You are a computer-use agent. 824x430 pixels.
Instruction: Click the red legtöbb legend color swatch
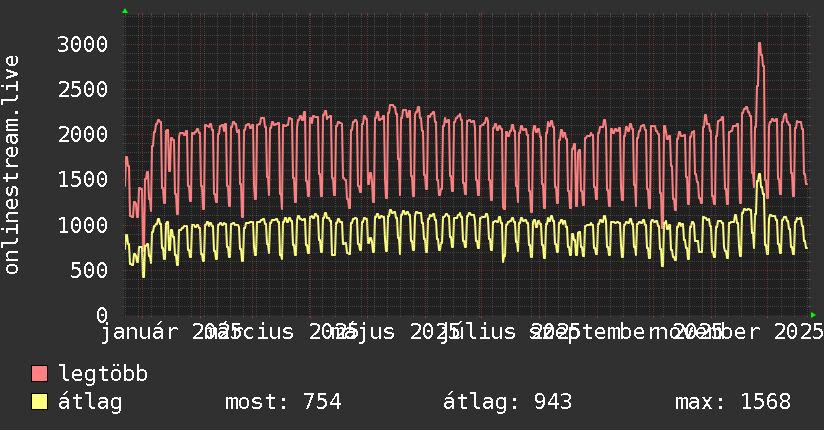[39, 374]
